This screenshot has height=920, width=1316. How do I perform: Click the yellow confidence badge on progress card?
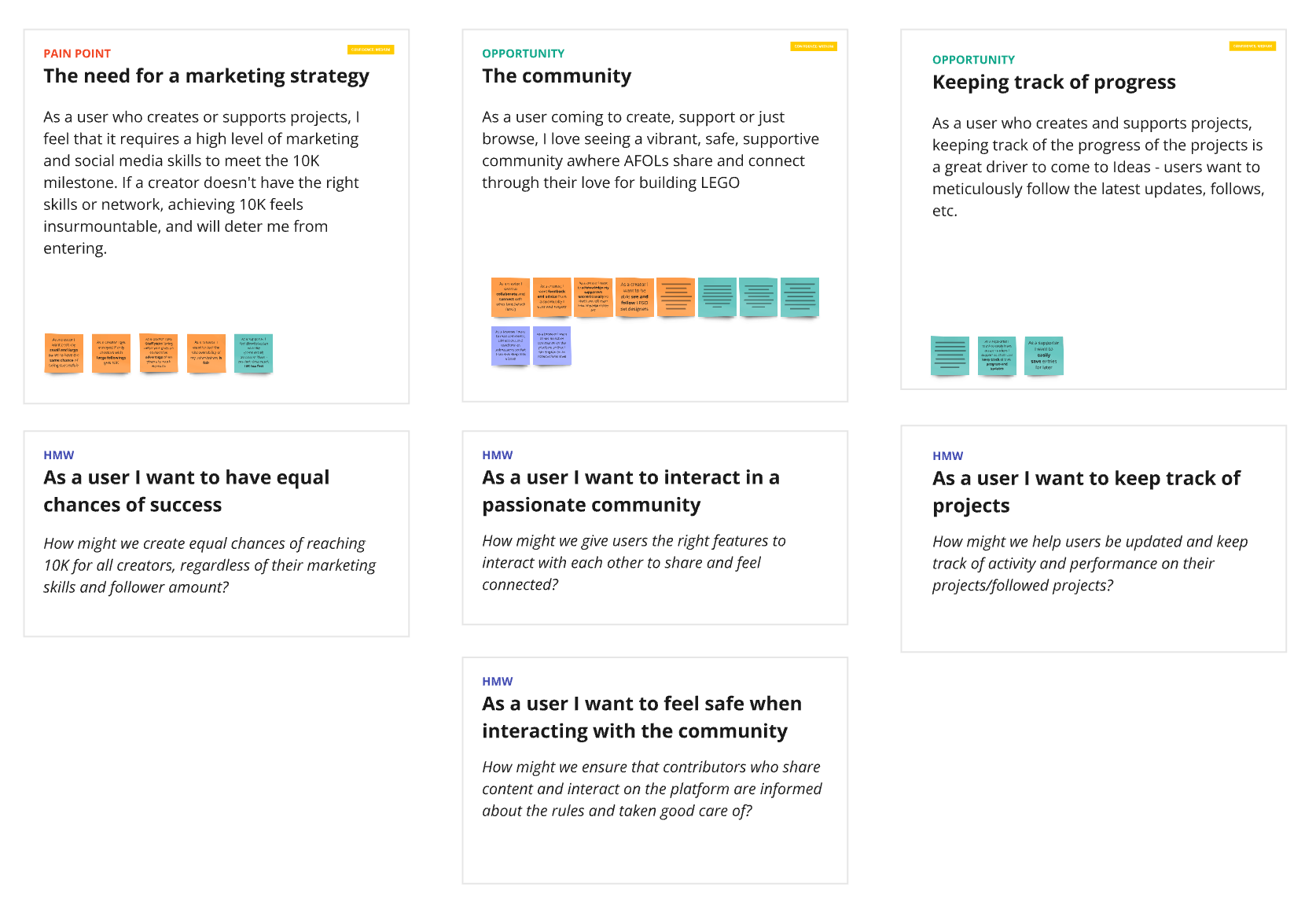point(1252,46)
